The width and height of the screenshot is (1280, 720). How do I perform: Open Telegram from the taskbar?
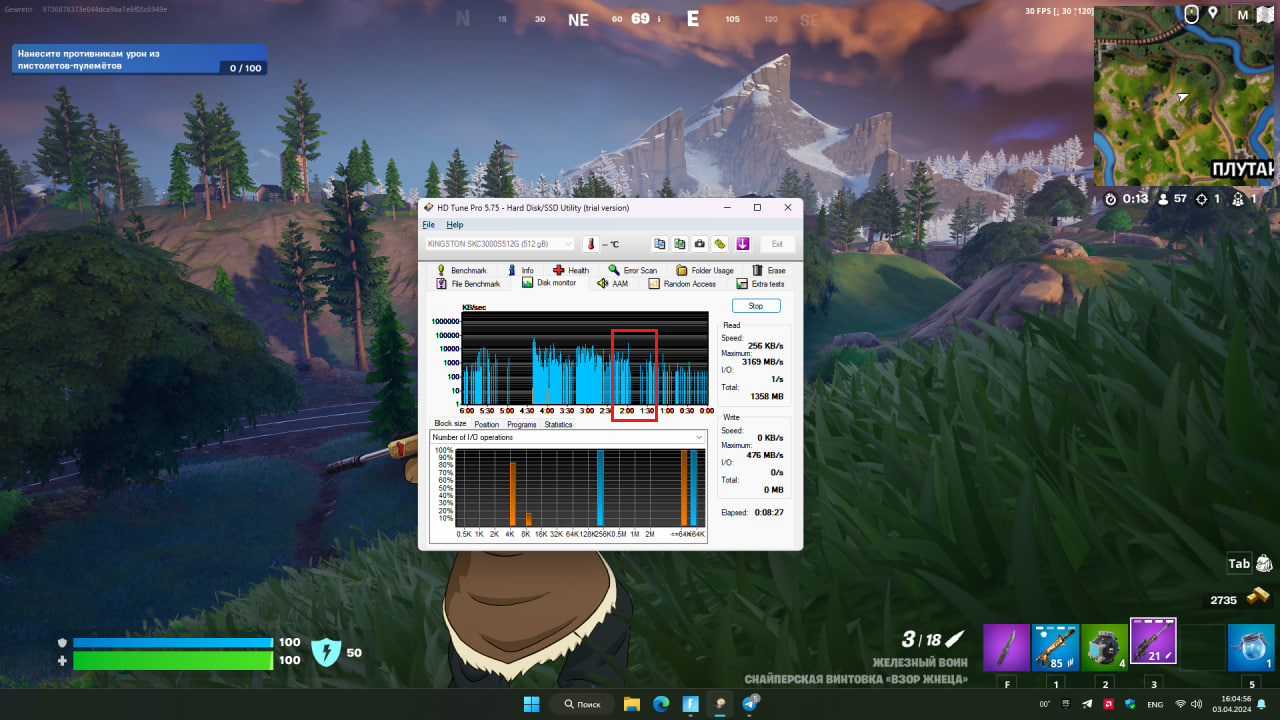click(x=750, y=704)
